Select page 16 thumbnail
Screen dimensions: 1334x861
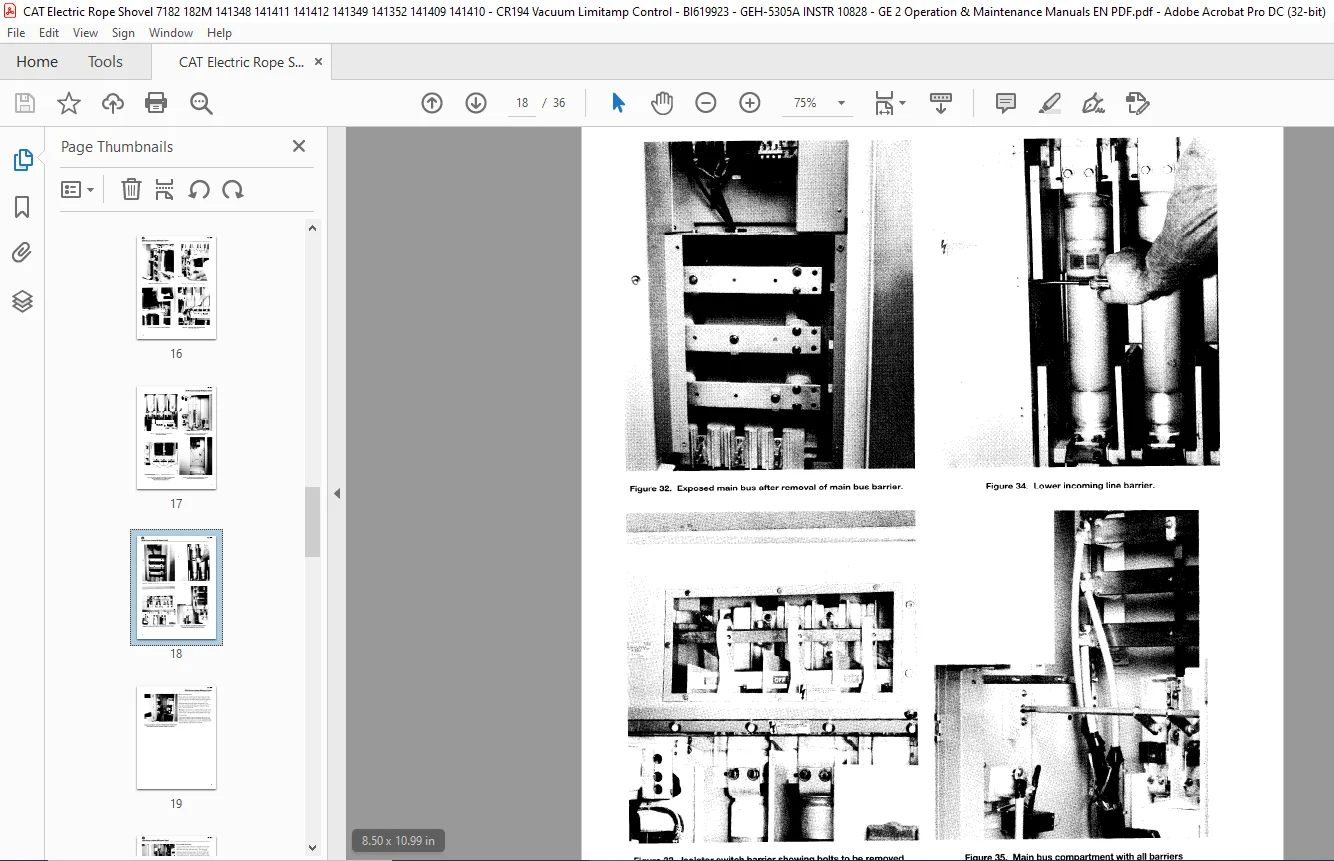click(x=176, y=287)
